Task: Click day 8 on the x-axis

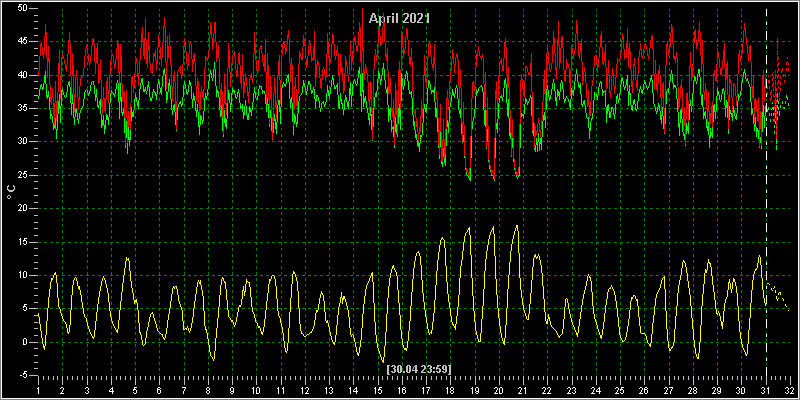Action: (x=208, y=389)
